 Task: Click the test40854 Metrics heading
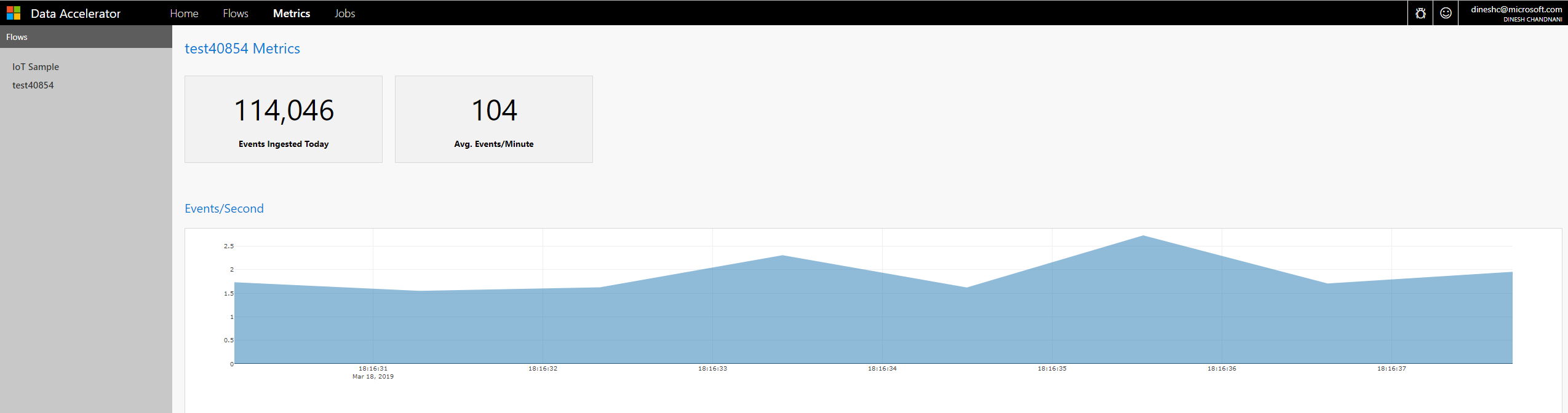tap(242, 49)
